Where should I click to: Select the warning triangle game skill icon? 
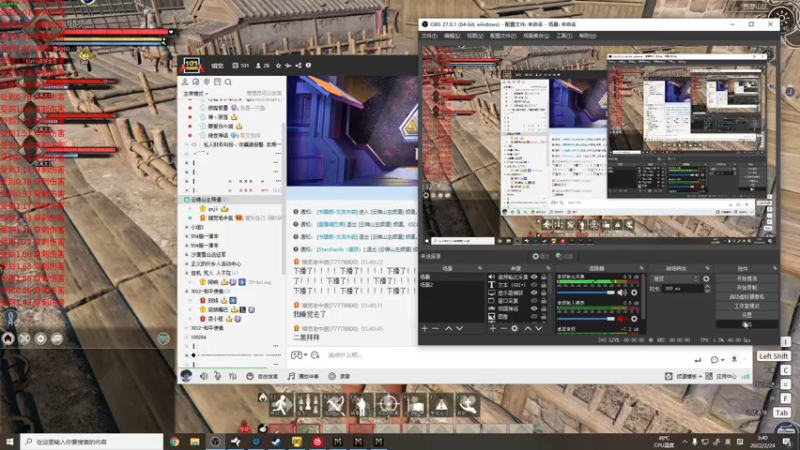[x=441, y=405]
